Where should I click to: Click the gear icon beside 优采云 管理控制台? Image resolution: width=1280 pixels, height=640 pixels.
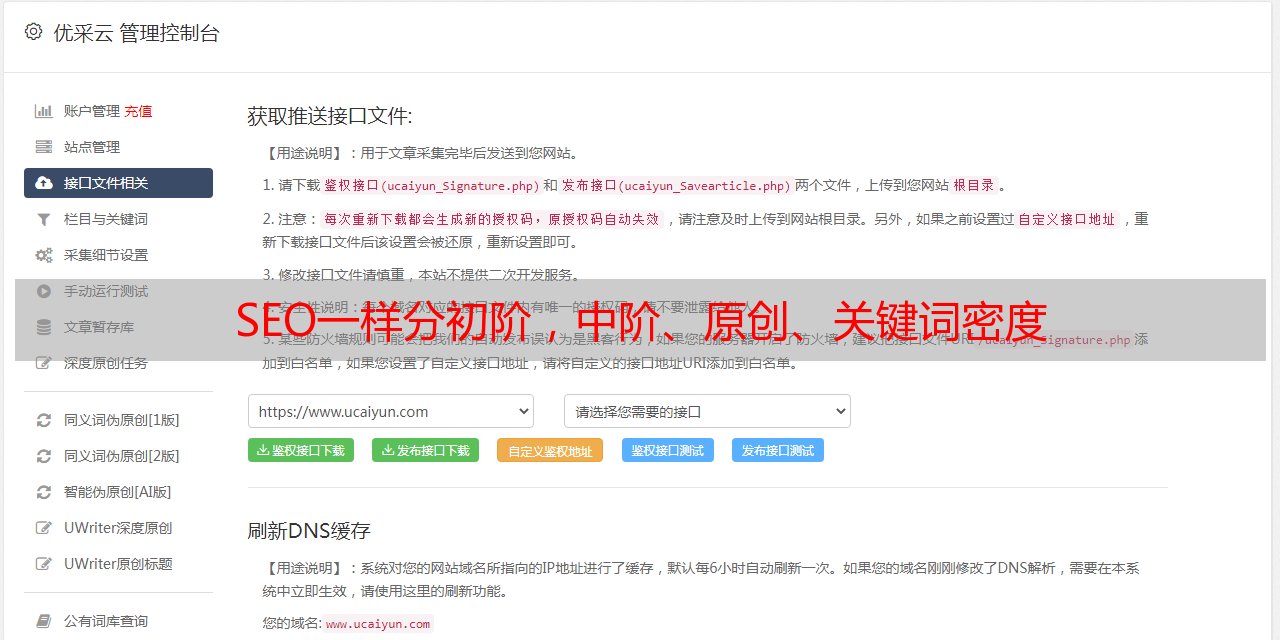click(x=34, y=32)
